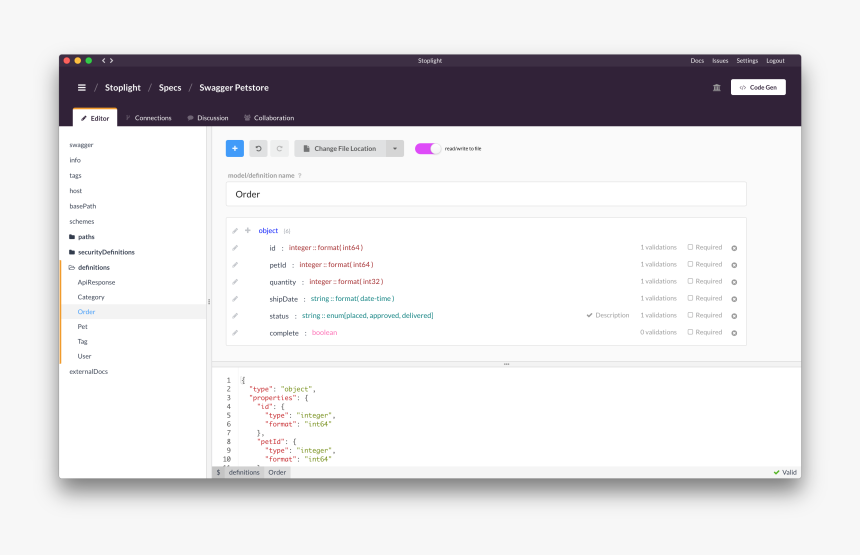860x555 pixels.
Task: Click the institution building icon
Action: pyautogui.click(x=716, y=88)
